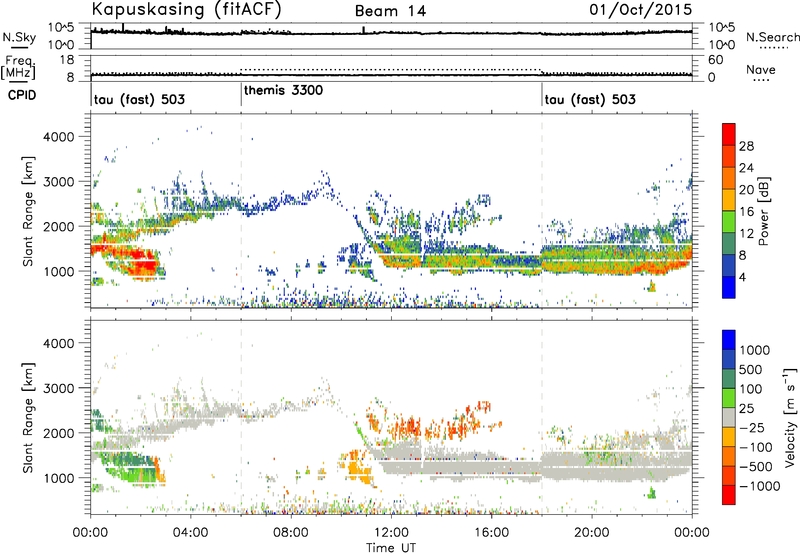Click the "CPID" row label
Viewport: 800px width, 554px height.
[22, 95]
